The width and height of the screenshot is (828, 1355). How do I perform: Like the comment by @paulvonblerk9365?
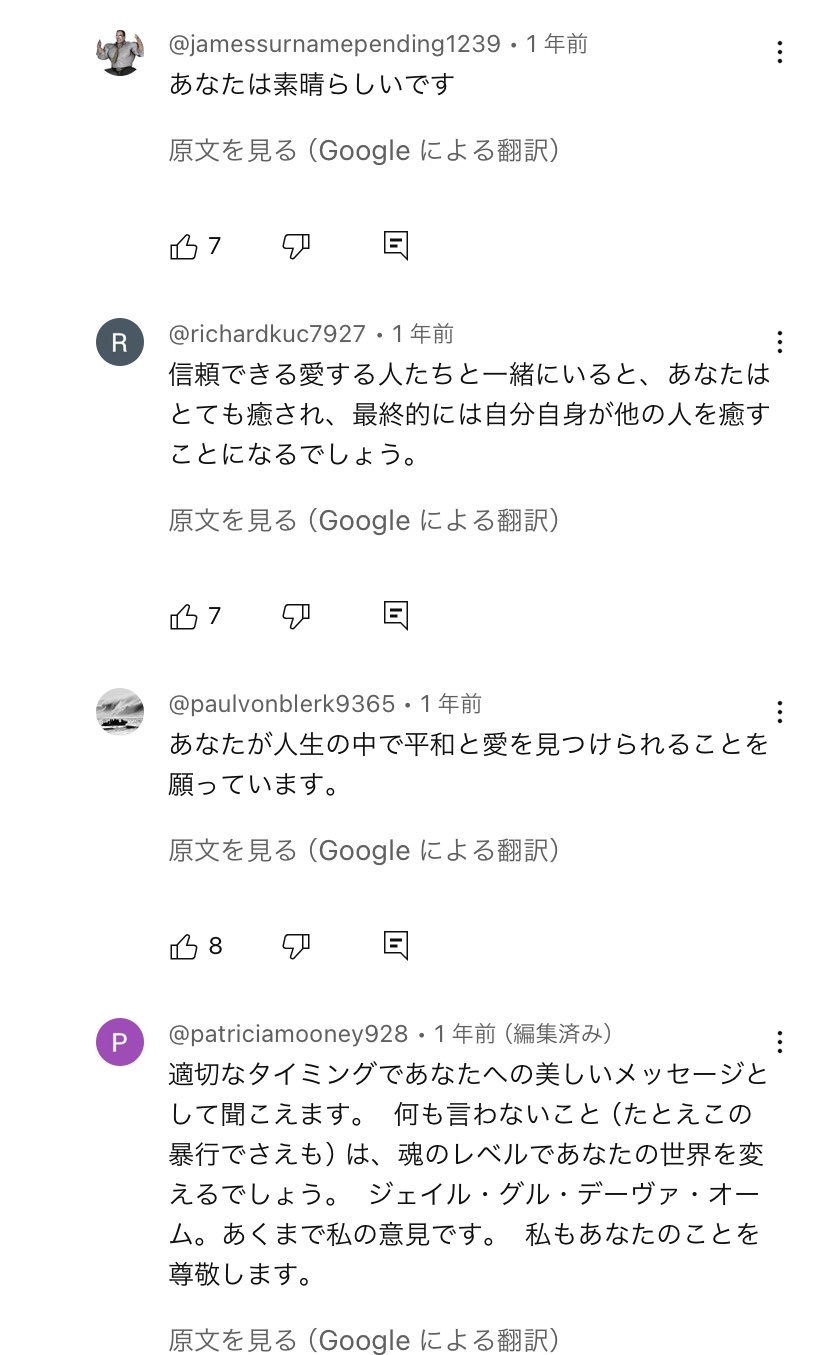185,946
